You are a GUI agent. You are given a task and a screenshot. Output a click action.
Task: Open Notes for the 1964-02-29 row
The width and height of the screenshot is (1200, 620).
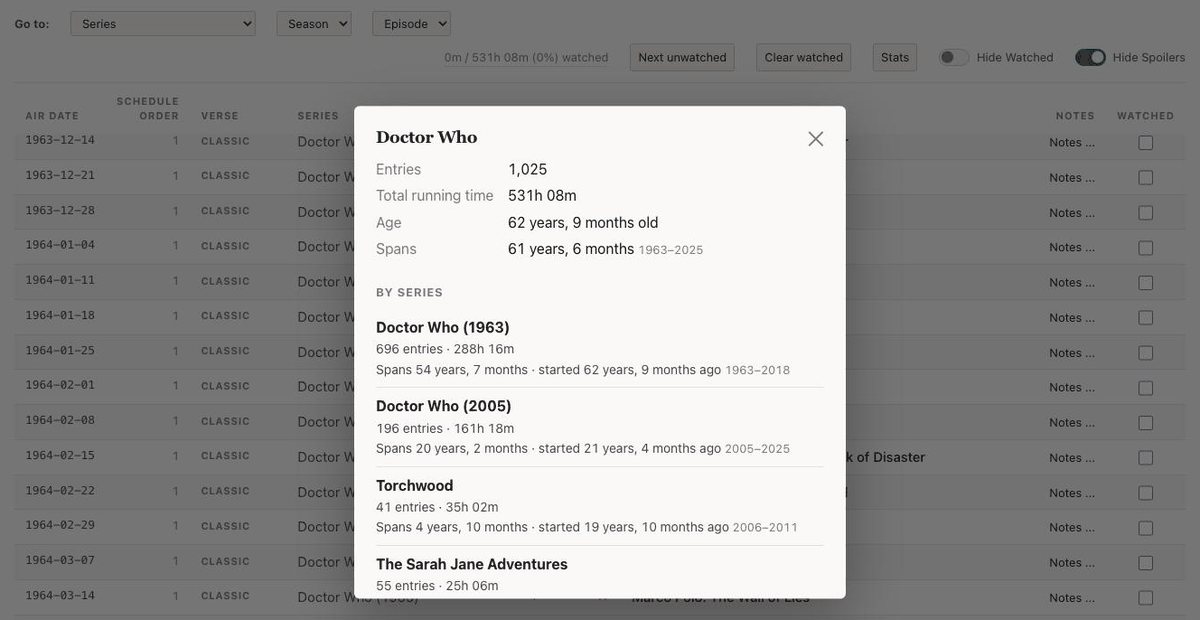(1072, 527)
